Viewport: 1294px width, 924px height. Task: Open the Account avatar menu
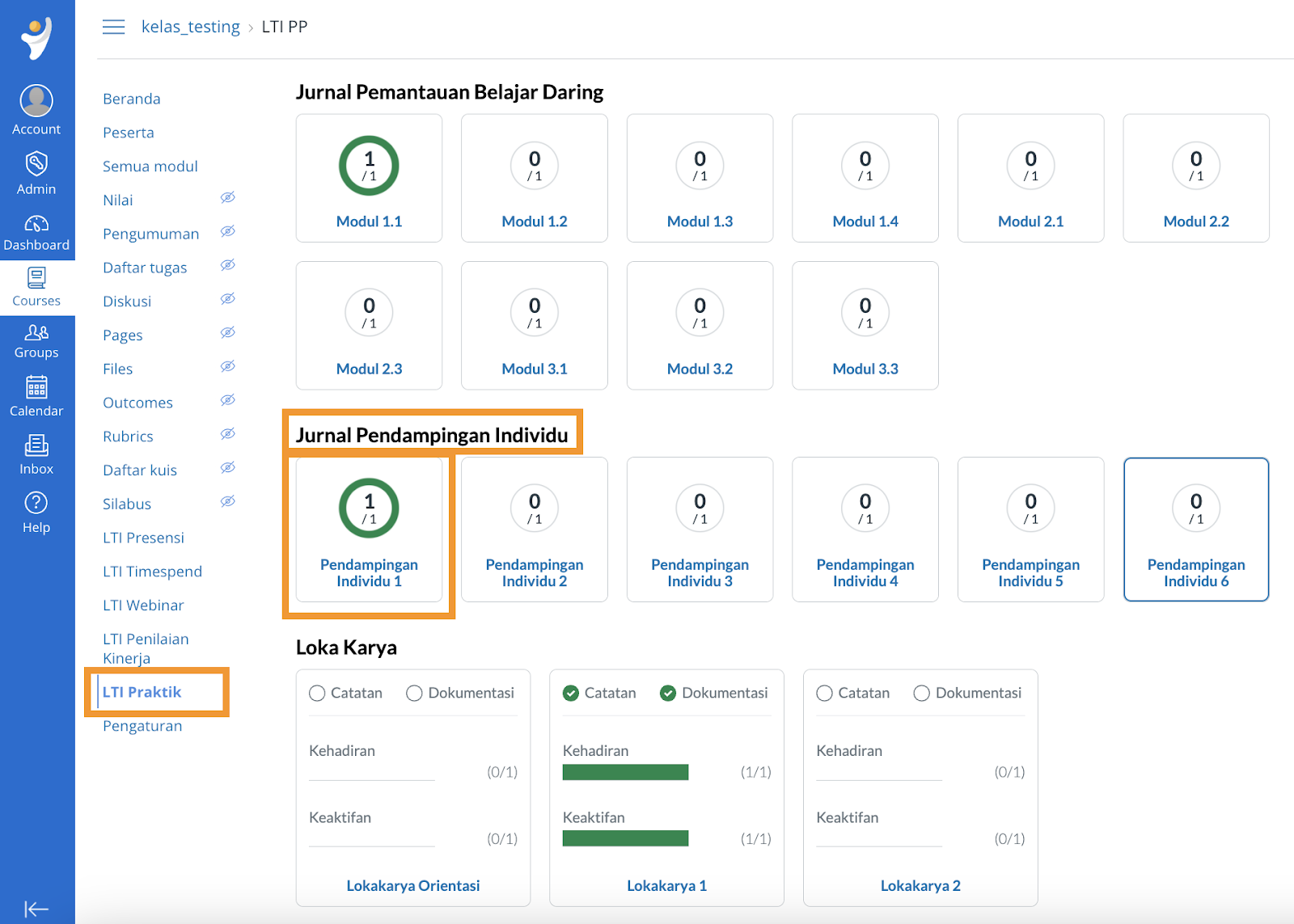[x=36, y=101]
